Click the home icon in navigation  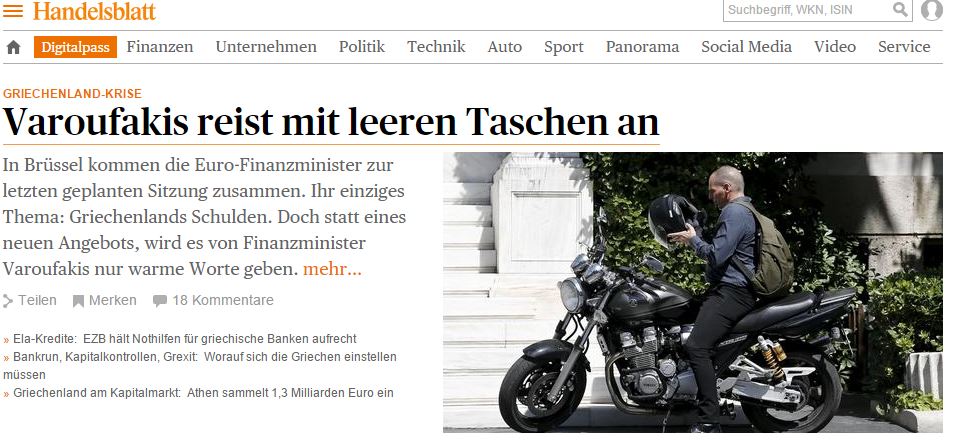point(13,47)
